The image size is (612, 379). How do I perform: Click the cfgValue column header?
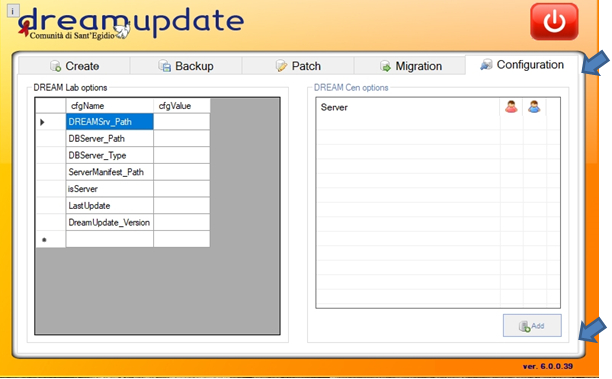(x=182, y=106)
